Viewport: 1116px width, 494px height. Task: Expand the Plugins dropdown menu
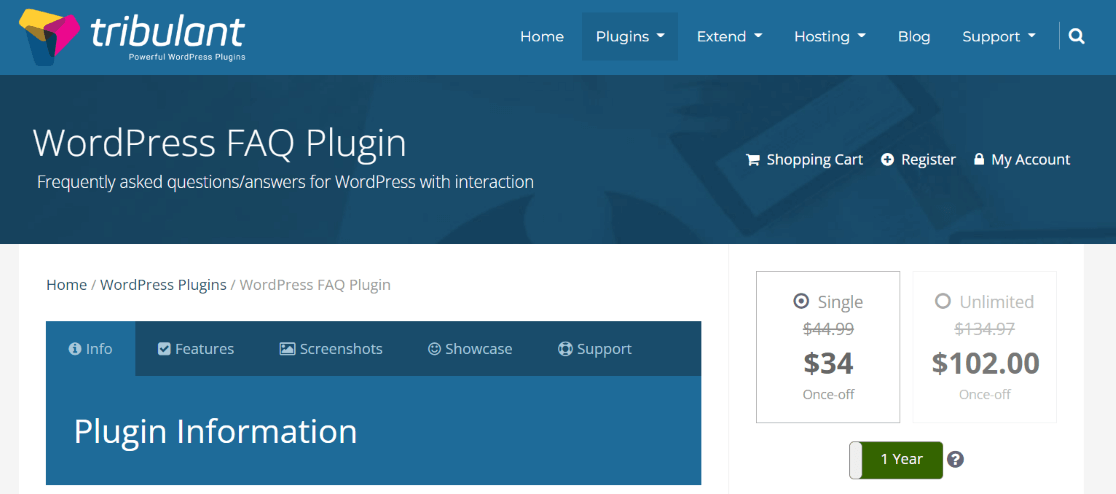pos(630,36)
